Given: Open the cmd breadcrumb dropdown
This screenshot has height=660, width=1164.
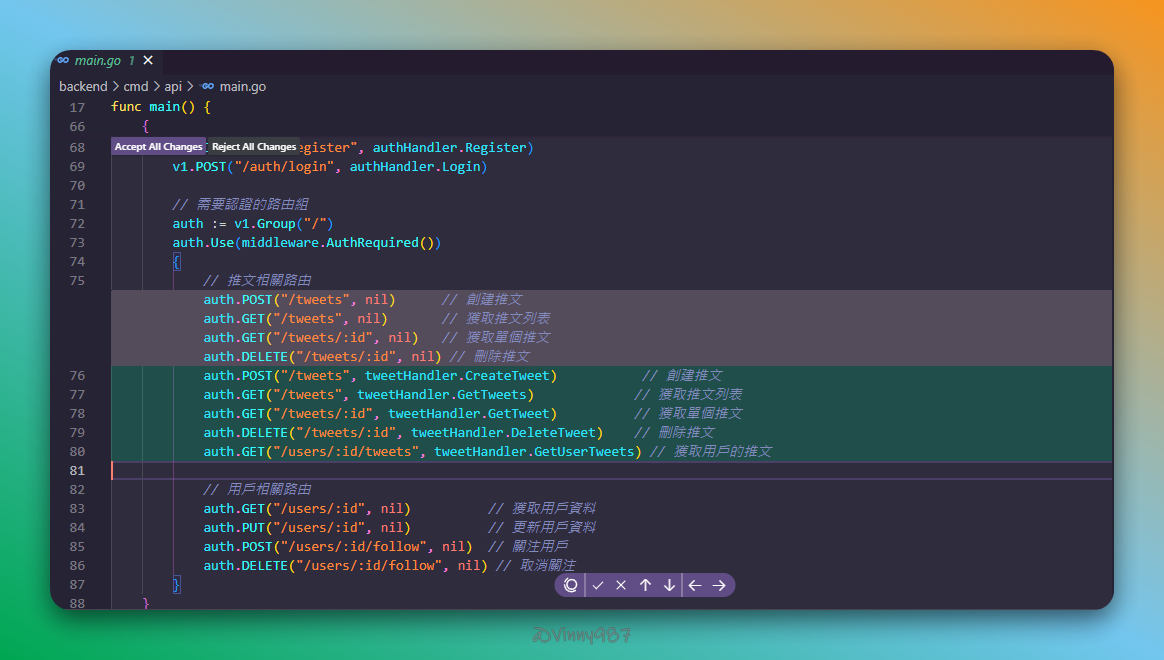Looking at the screenshot, I should point(135,87).
